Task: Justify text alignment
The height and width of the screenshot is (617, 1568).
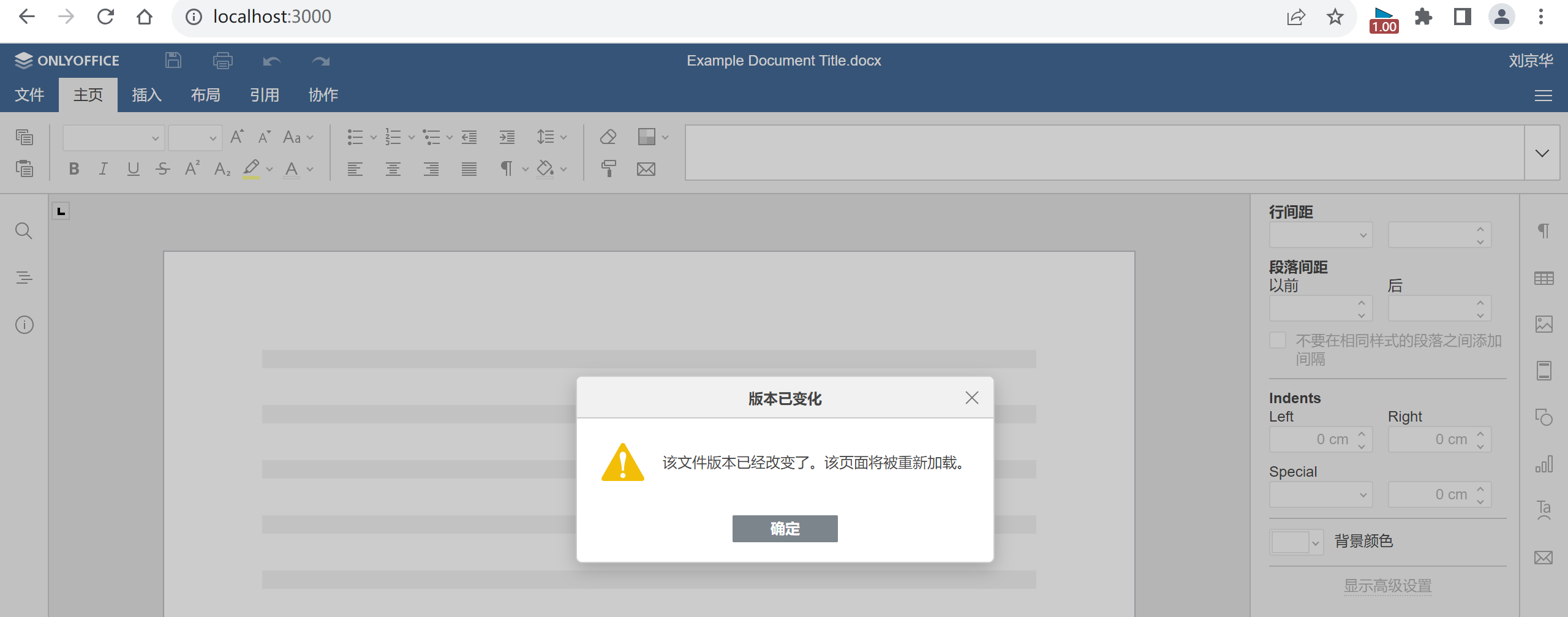Action: click(x=469, y=168)
